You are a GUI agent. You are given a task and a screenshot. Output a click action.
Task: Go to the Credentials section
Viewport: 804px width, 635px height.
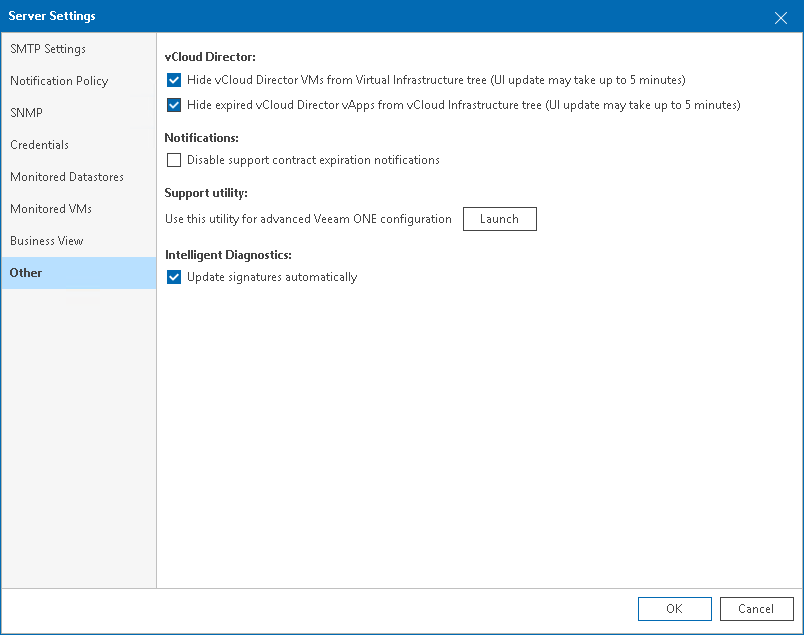tap(40, 145)
